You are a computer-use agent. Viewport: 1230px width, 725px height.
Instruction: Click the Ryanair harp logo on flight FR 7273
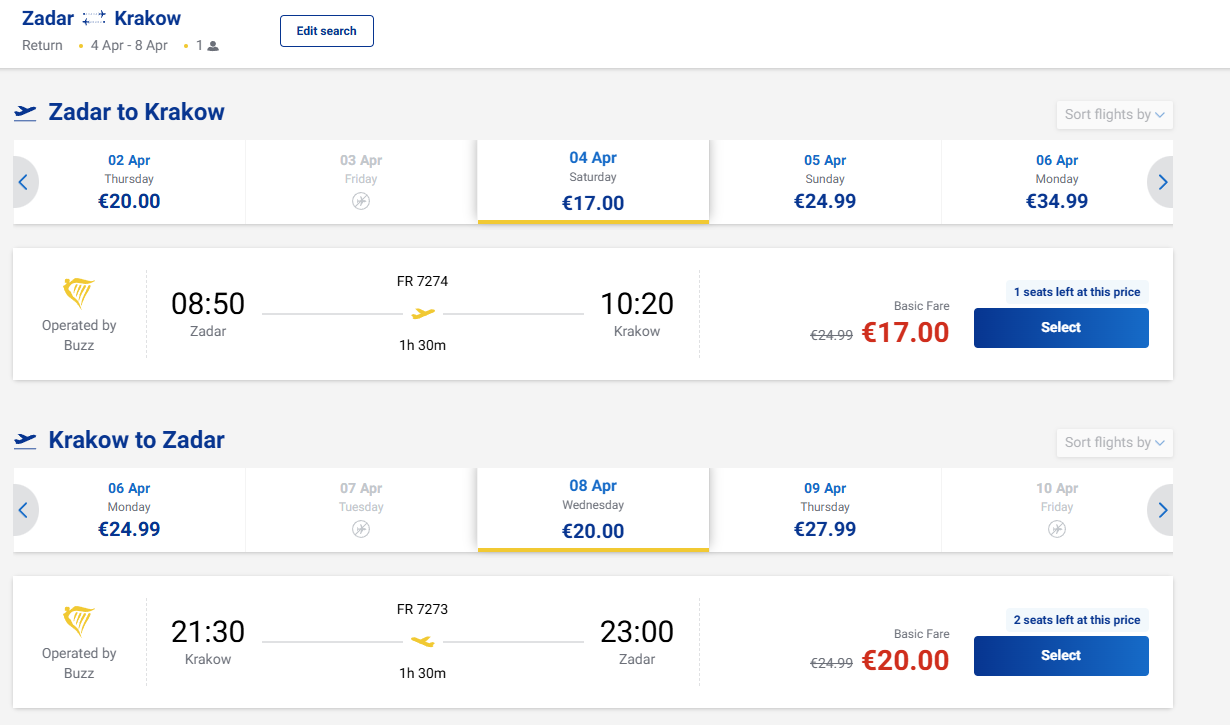point(79,622)
